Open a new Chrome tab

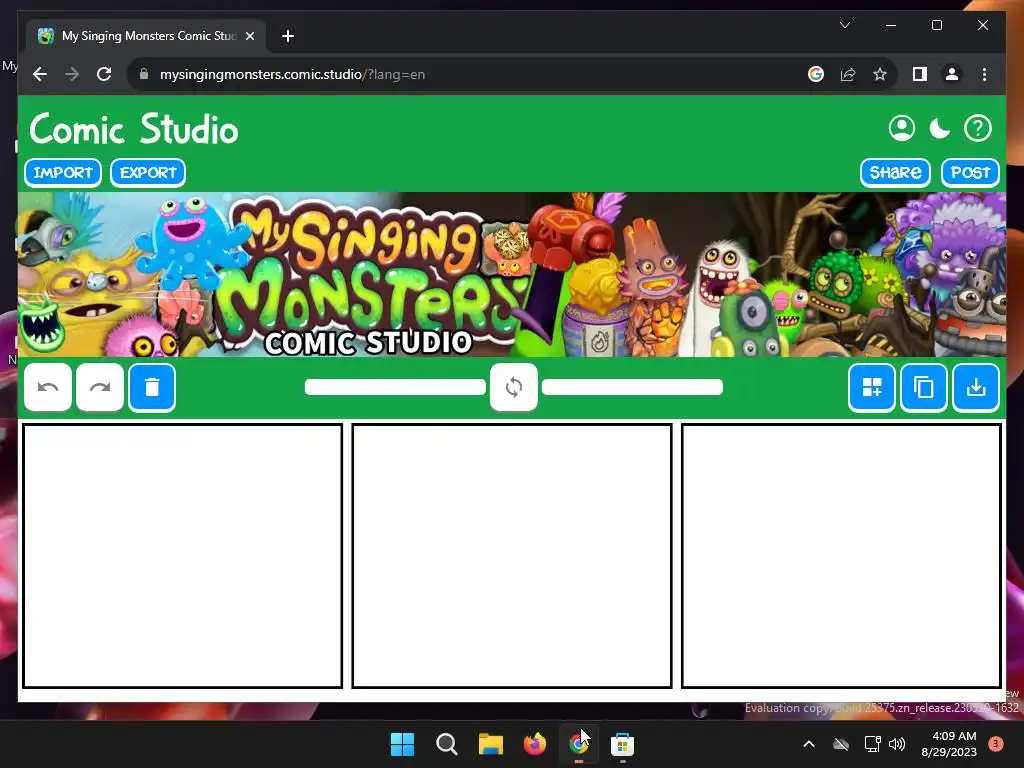288,36
